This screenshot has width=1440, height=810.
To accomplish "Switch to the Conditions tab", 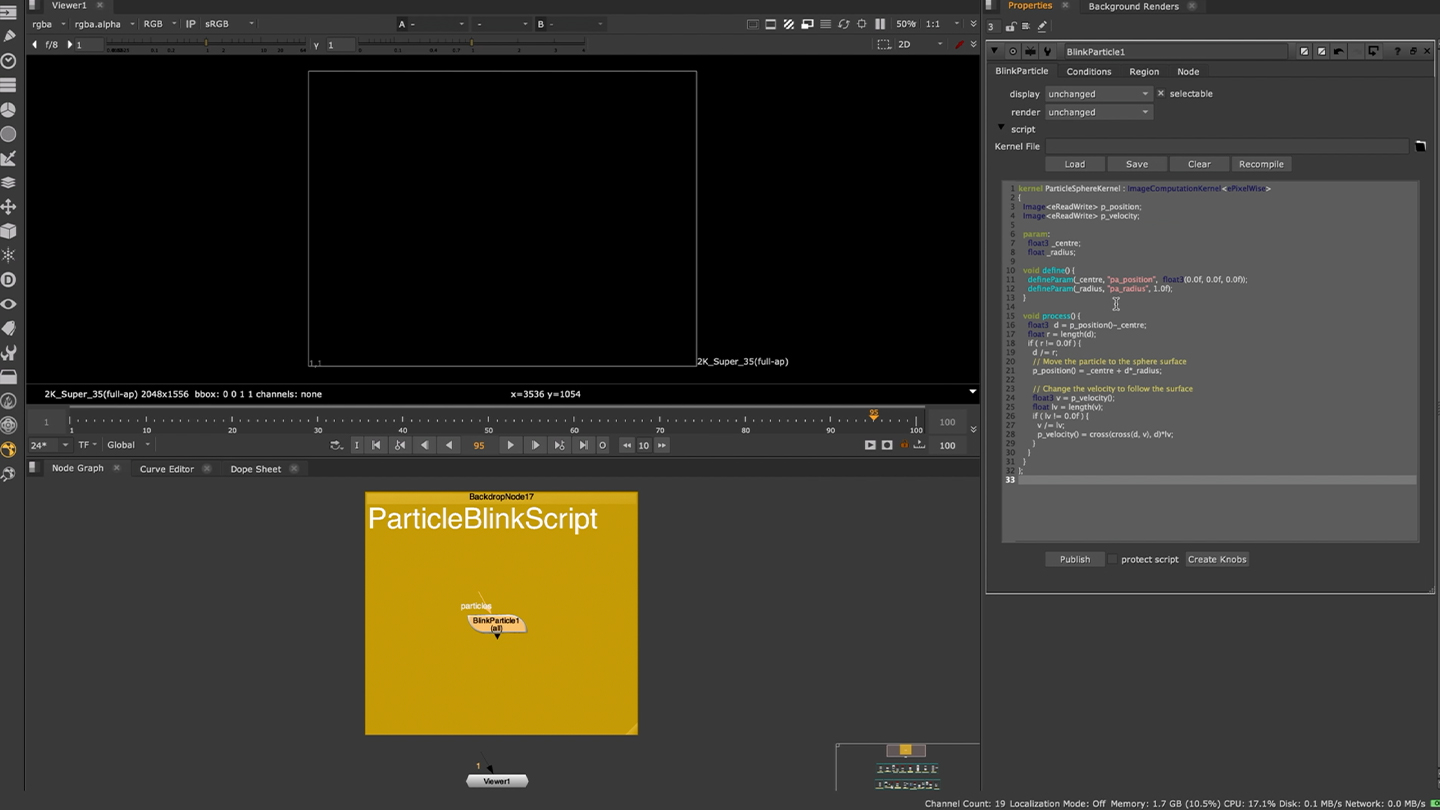I will tap(1088, 72).
